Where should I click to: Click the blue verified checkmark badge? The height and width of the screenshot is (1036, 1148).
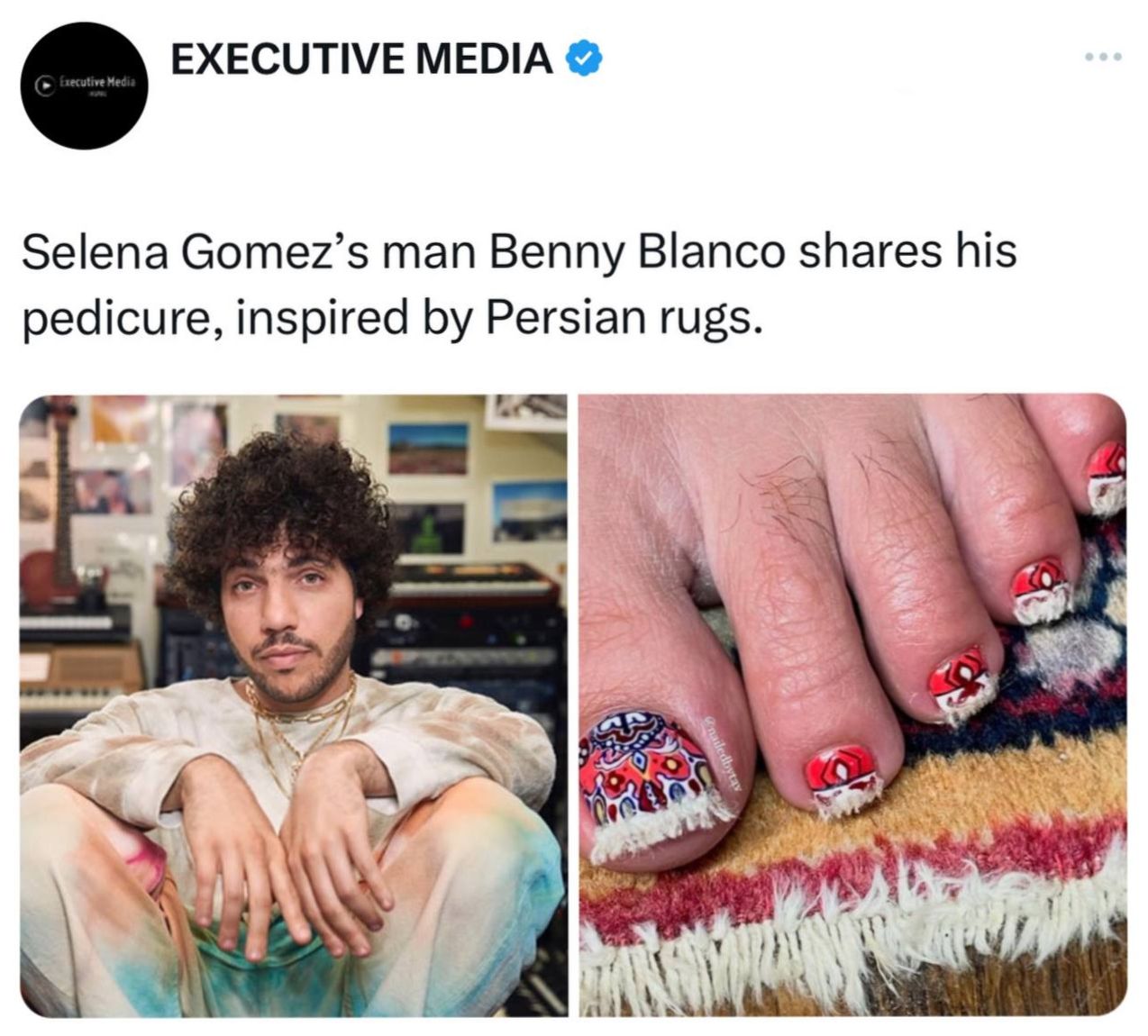pos(583,59)
